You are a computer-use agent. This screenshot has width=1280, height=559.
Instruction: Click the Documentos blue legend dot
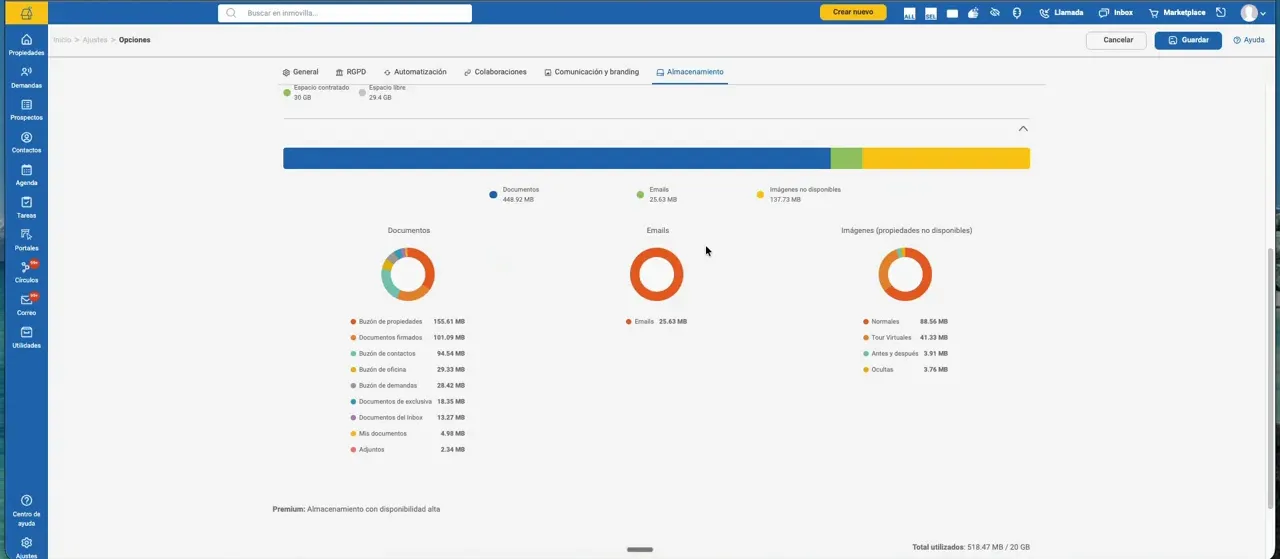click(493, 195)
